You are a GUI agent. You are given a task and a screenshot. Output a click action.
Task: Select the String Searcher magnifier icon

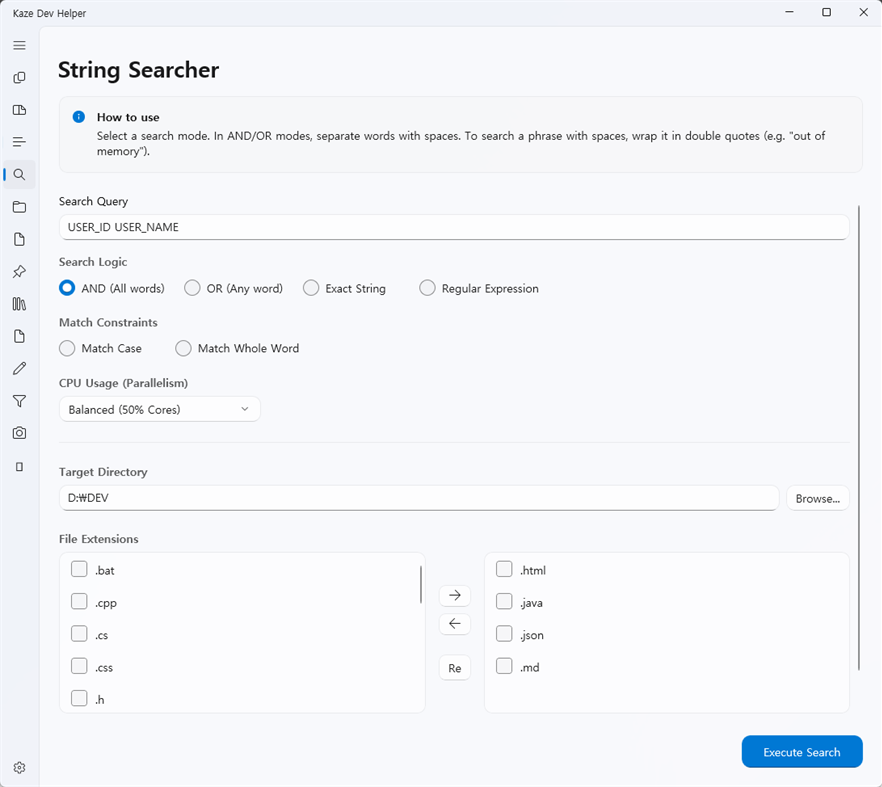[19, 174]
